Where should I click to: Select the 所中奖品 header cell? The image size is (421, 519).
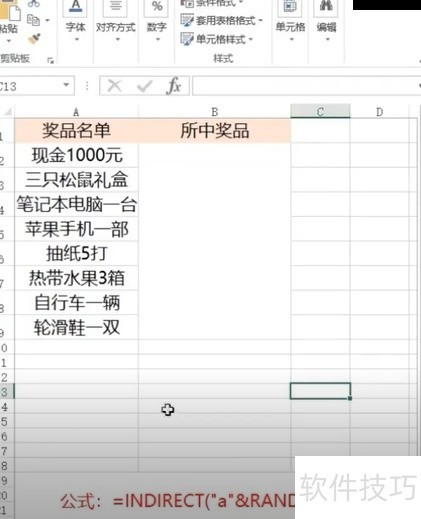coord(215,131)
